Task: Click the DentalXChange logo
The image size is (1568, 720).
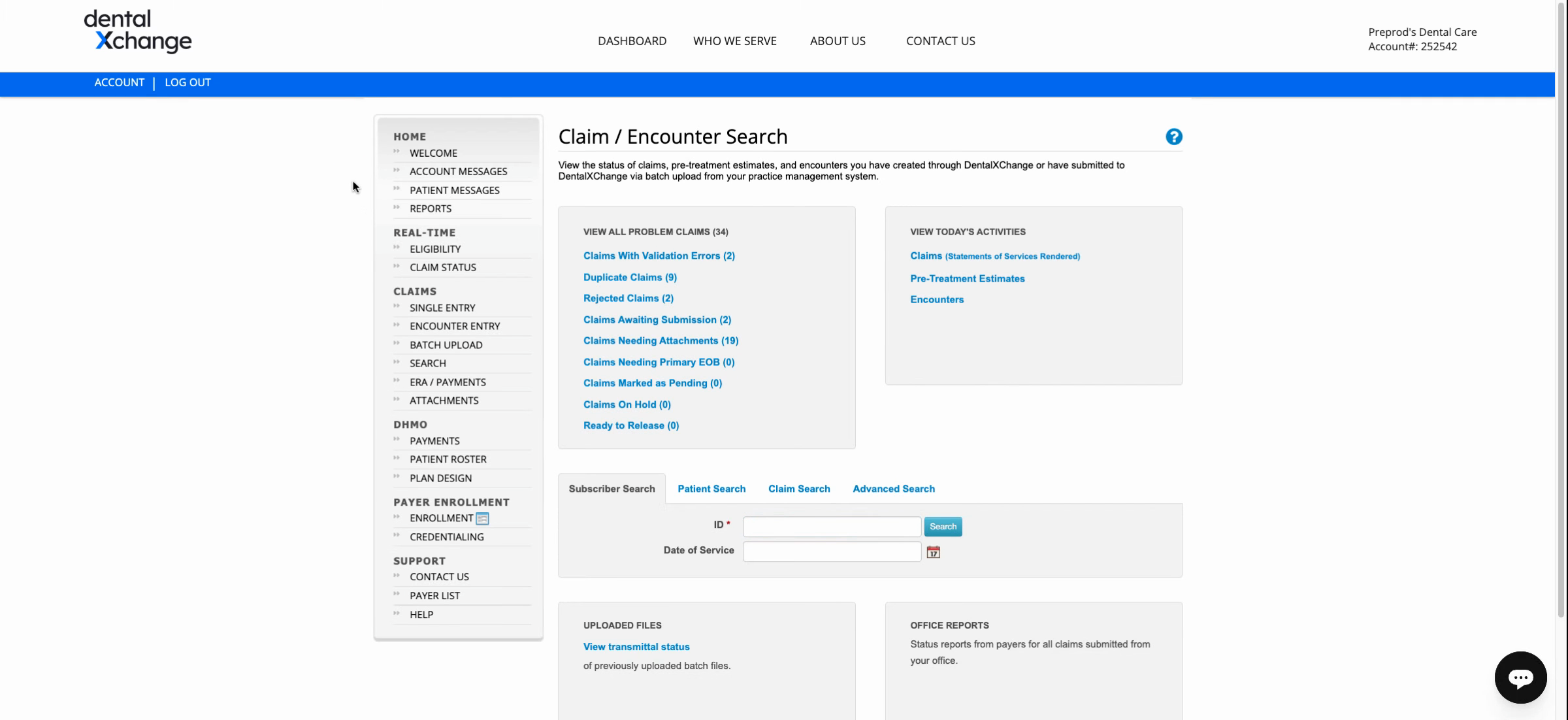Action: pyautogui.click(x=138, y=31)
